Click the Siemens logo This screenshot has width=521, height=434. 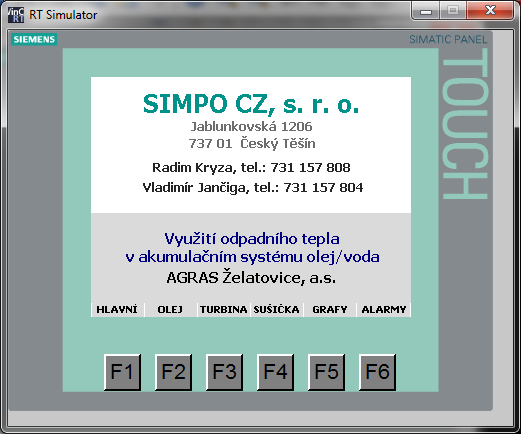(x=34, y=39)
